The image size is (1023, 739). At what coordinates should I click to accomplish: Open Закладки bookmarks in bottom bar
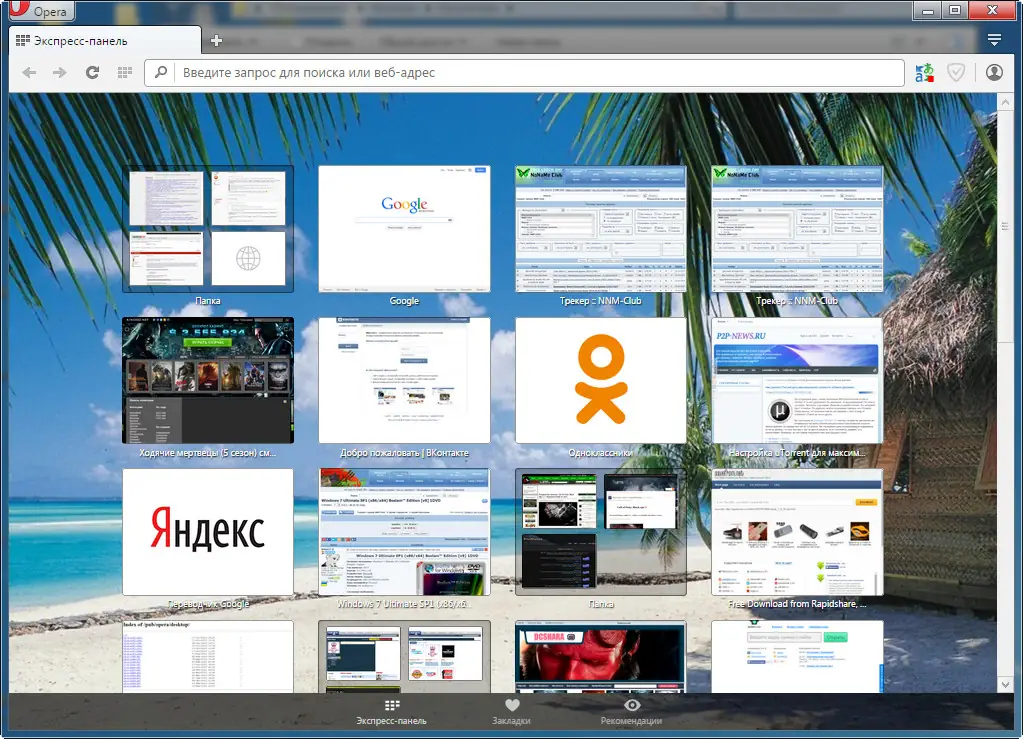click(512, 712)
